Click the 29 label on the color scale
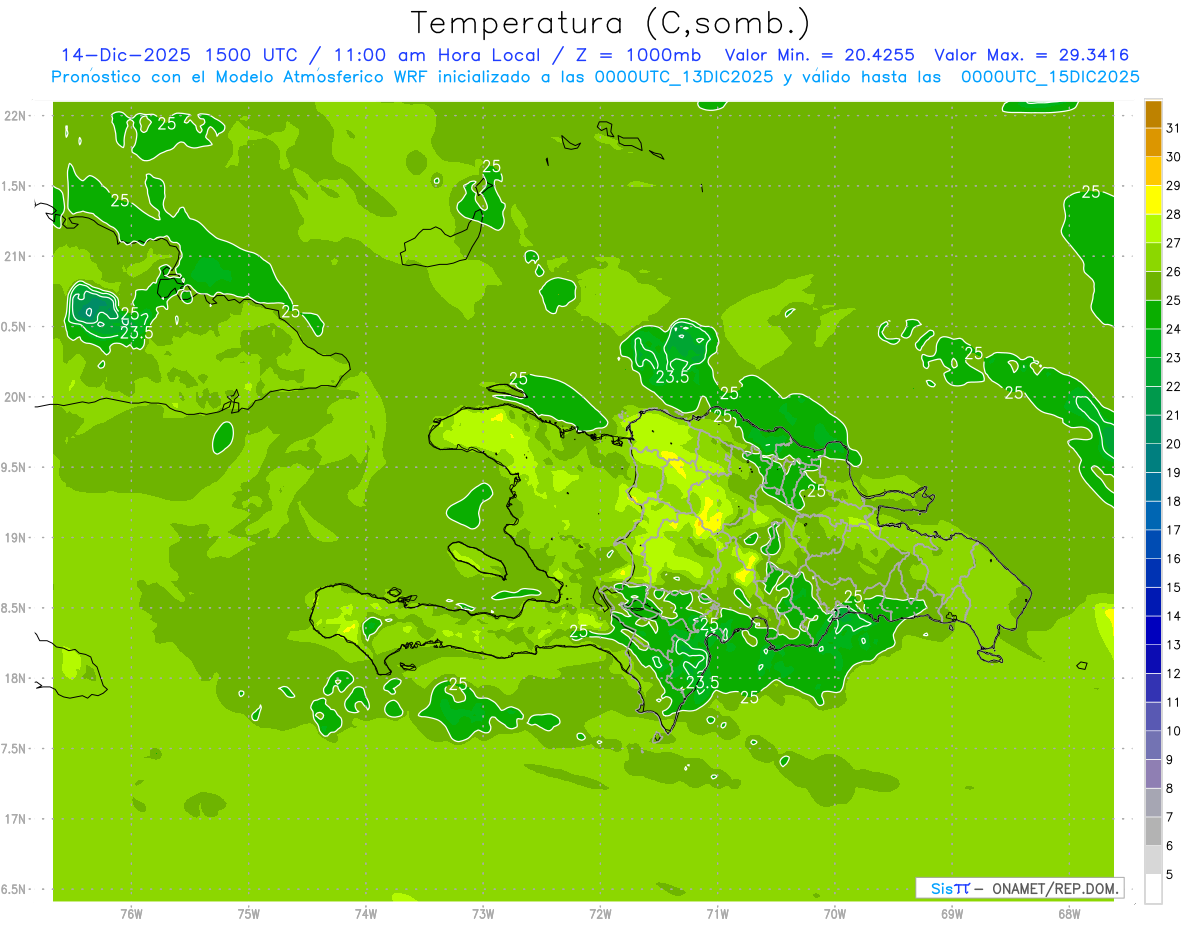This screenshot has height=927, width=1200. (1174, 185)
